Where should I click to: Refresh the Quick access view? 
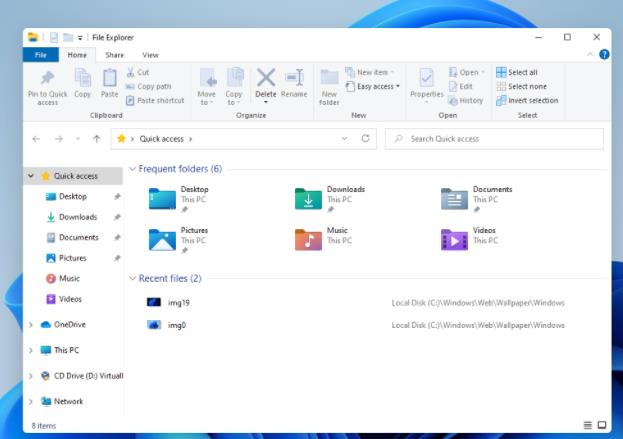point(366,139)
